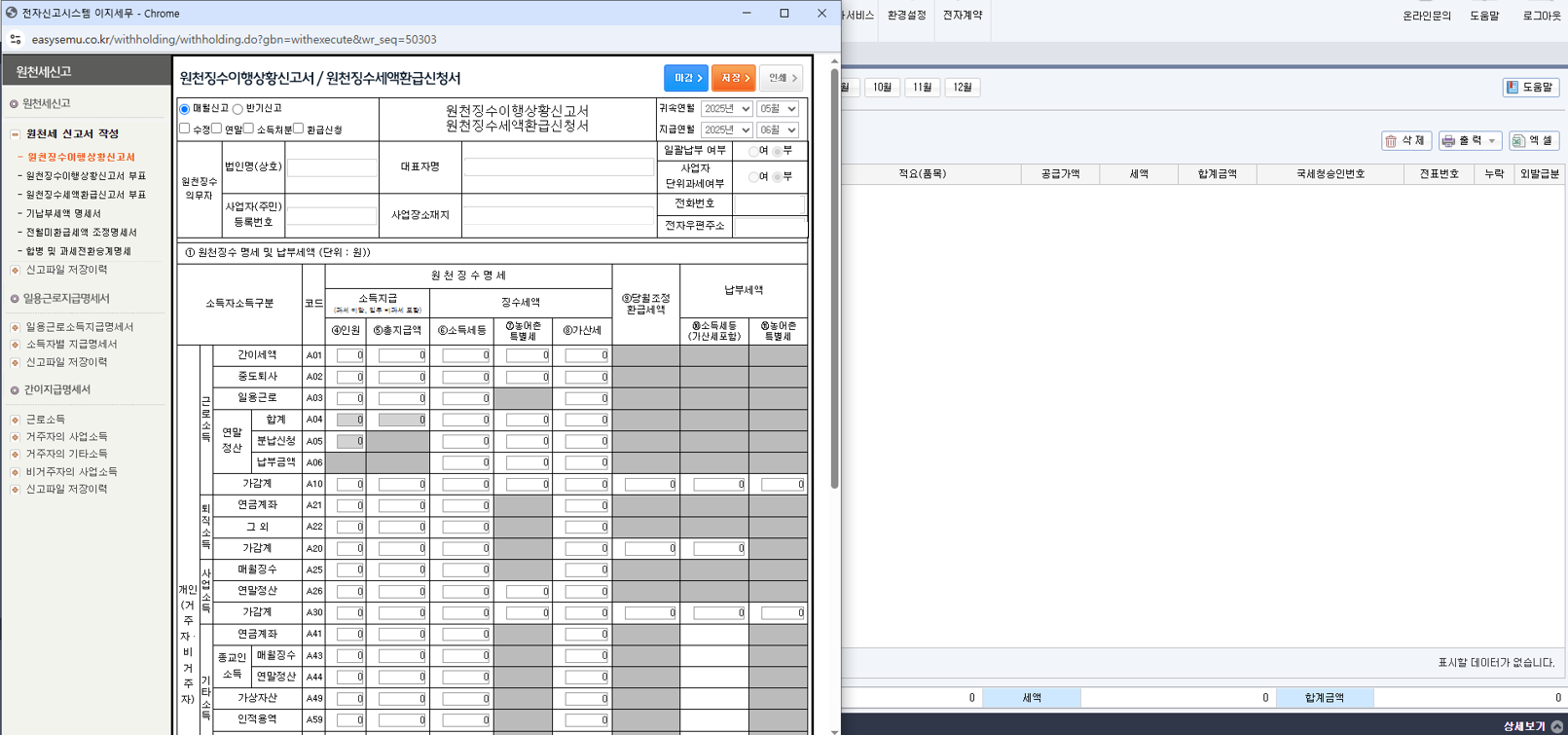
Task: Select the 반기신고 radio button
Action: click(x=237, y=109)
